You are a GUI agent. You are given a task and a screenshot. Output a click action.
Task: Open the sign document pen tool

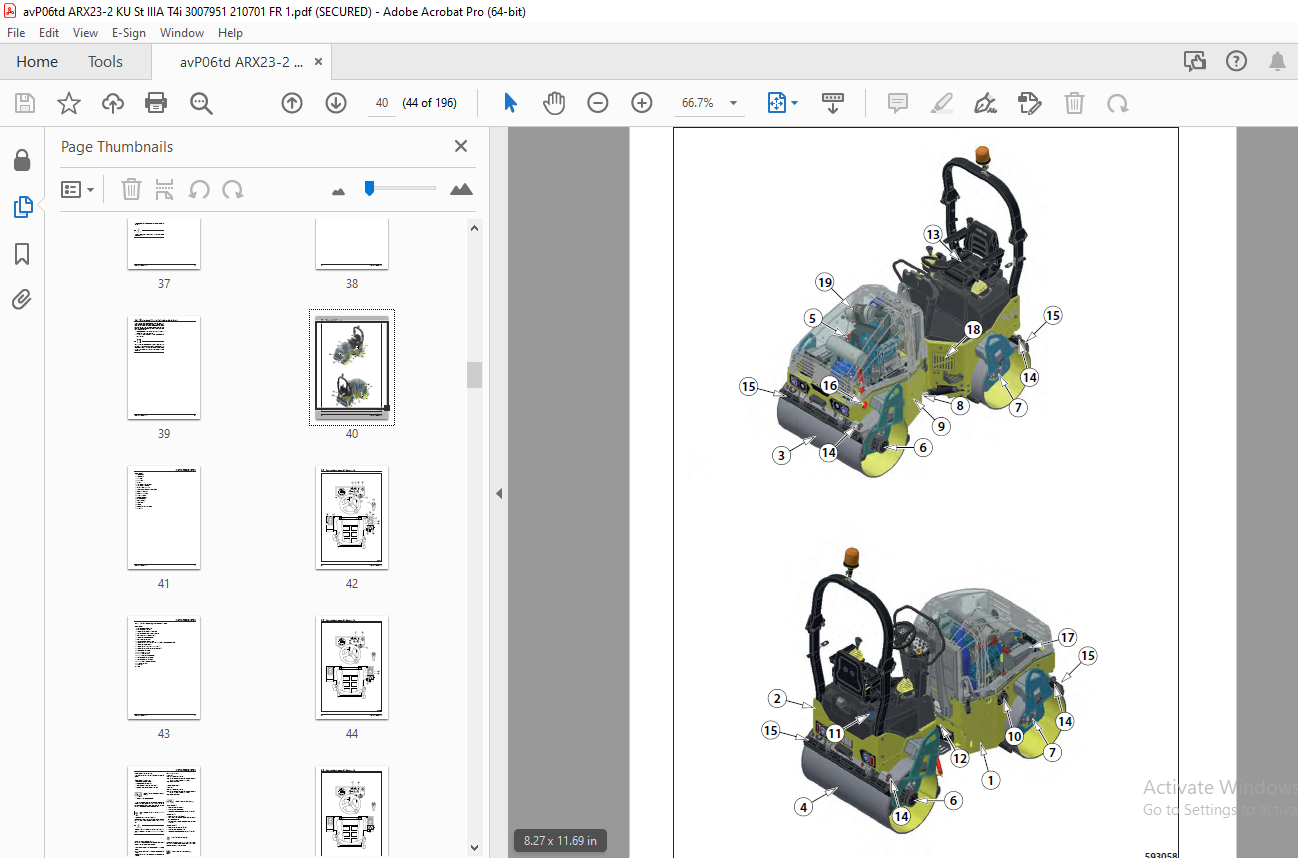986,103
